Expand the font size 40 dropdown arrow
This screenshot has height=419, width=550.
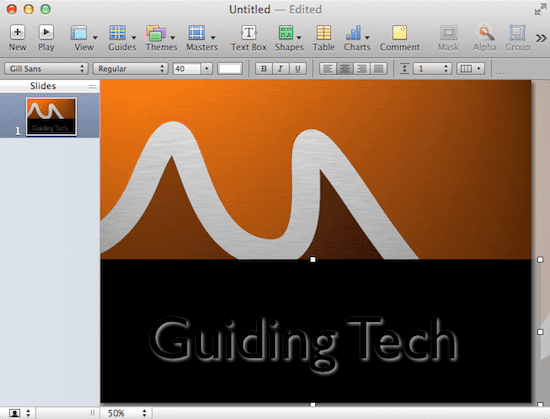click(207, 69)
